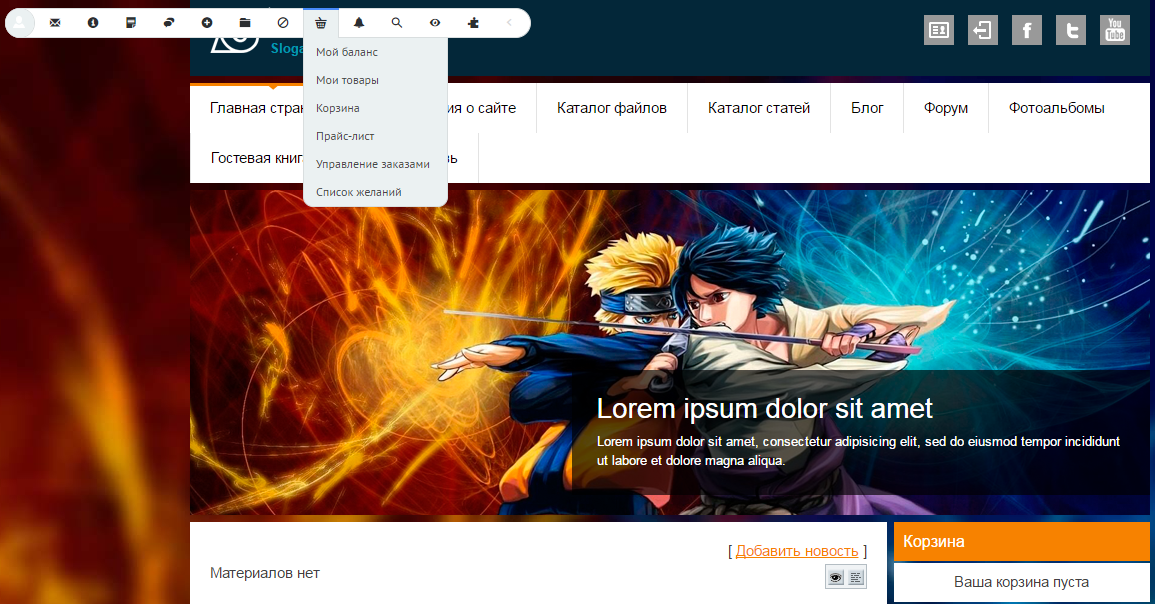Click the 'Добавить новость' link
The width and height of the screenshot is (1155, 604).
pos(797,551)
